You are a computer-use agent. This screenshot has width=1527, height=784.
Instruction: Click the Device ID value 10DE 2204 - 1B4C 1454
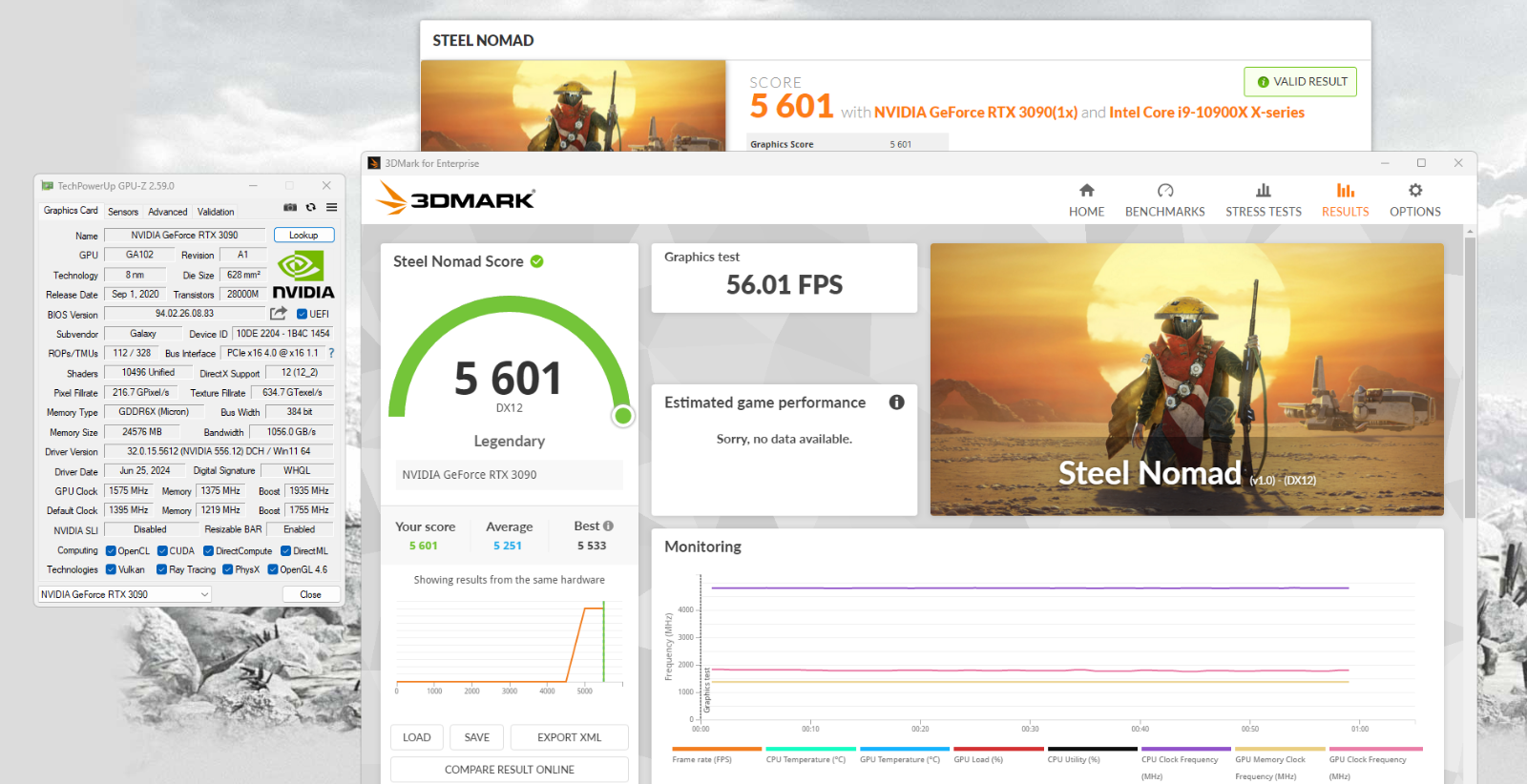coord(283,334)
